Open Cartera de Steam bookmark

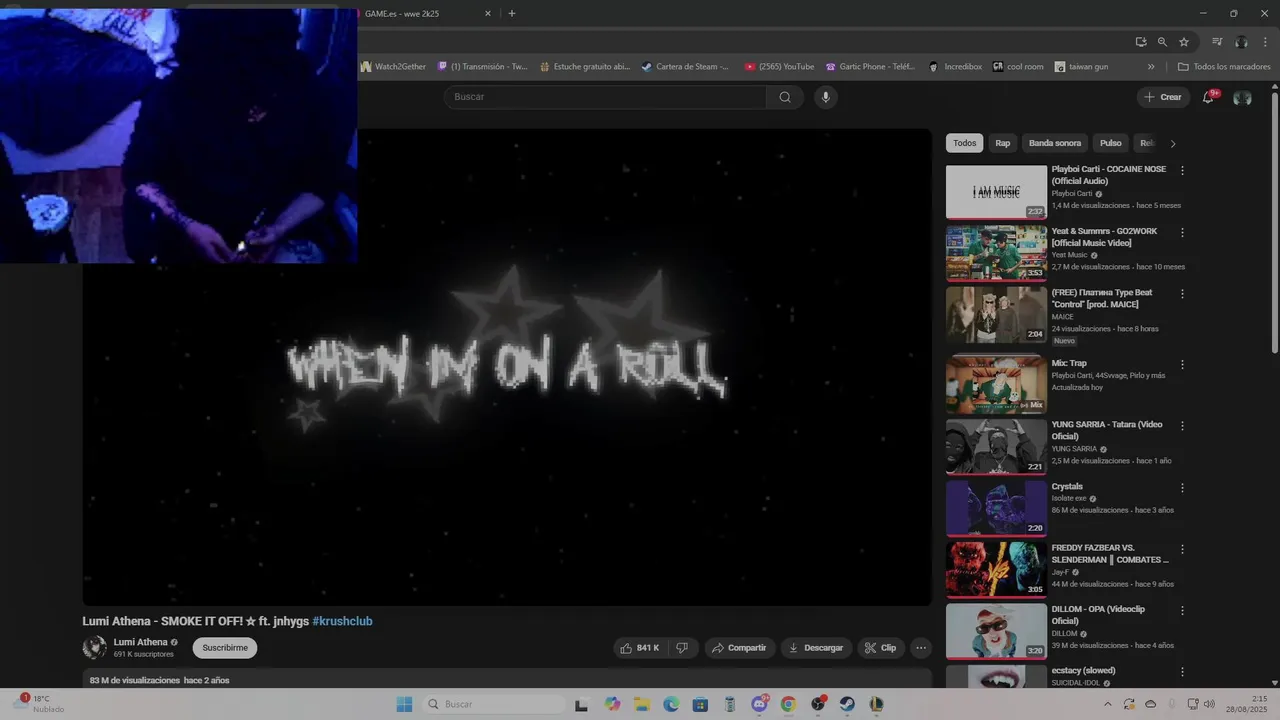[685, 67]
